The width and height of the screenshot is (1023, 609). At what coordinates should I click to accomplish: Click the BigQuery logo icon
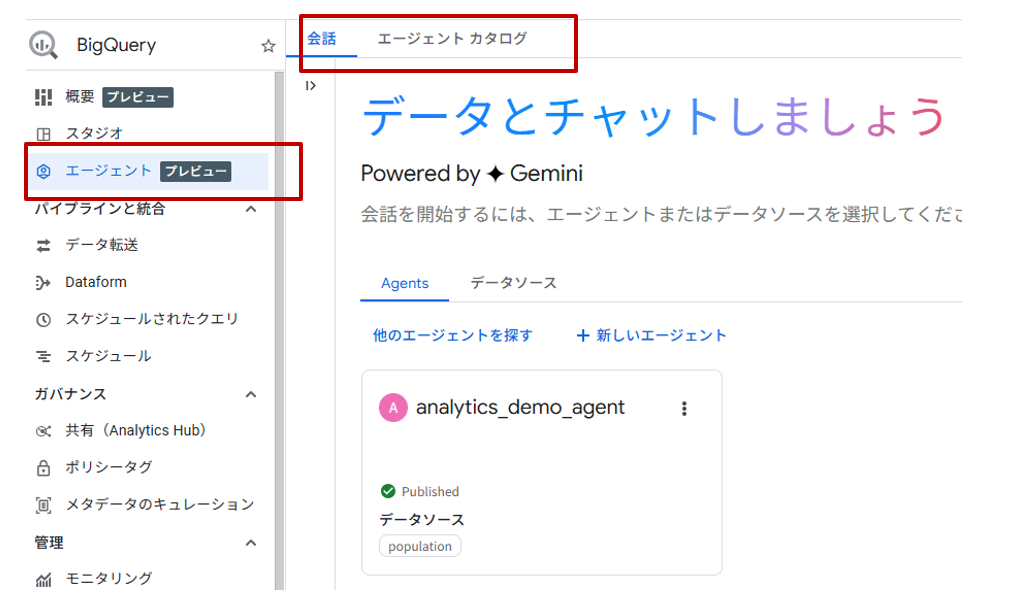click(x=43, y=45)
